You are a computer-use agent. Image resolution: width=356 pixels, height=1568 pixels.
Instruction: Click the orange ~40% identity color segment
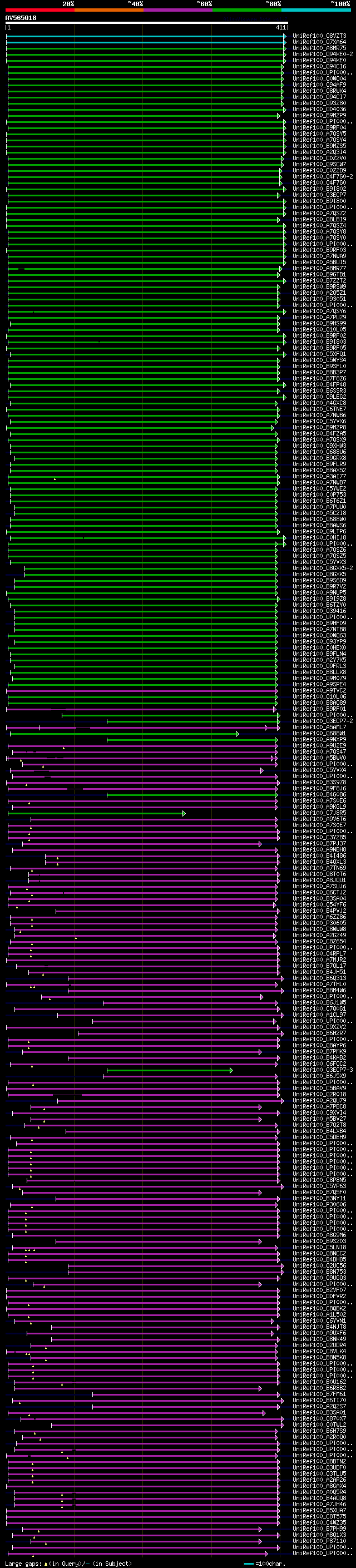pyautogui.click(x=109, y=10)
